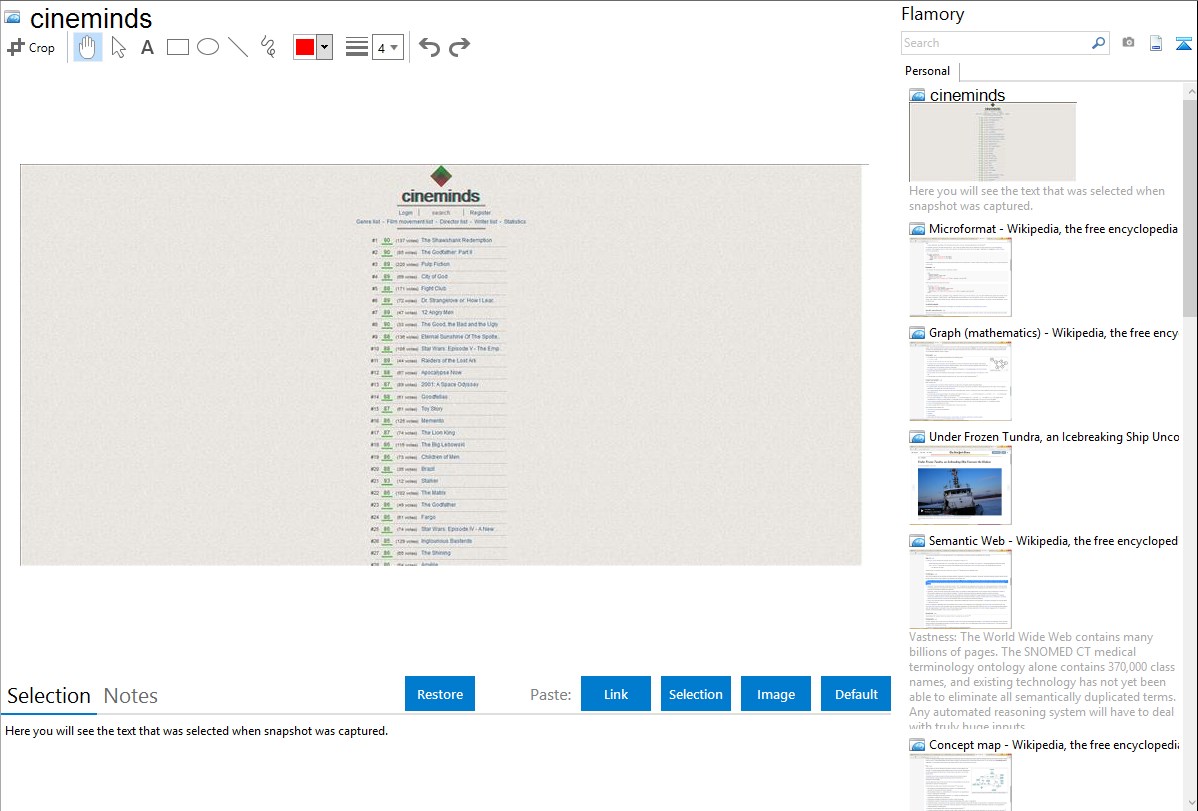
Task: Click the icon beside Concept map entry
Action: click(917, 745)
